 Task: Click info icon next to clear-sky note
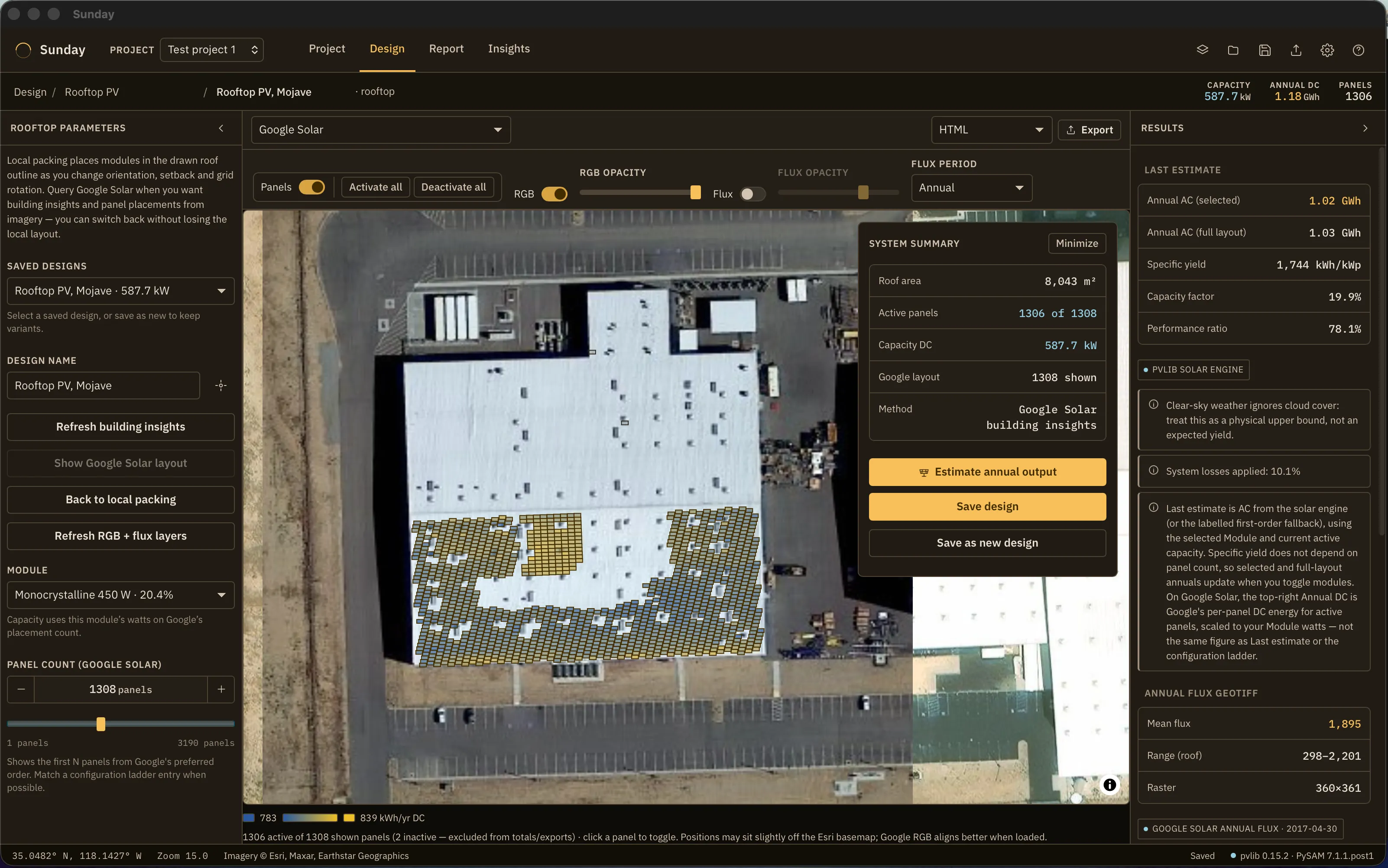tap(1153, 405)
